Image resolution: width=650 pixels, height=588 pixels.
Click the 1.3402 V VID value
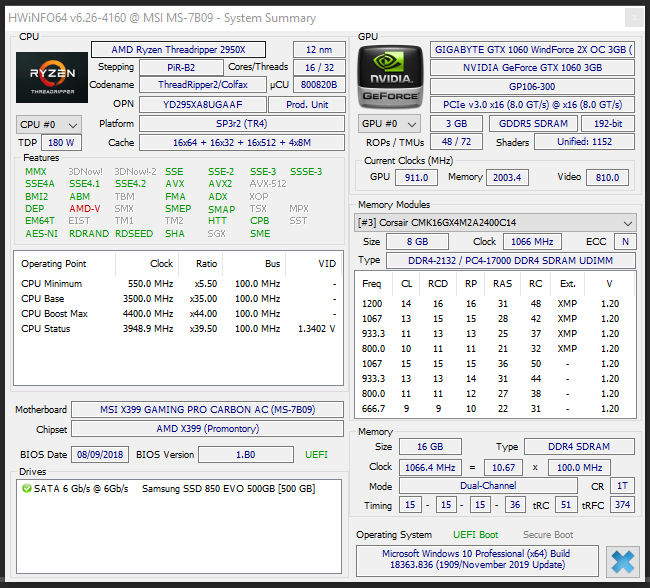pos(317,329)
